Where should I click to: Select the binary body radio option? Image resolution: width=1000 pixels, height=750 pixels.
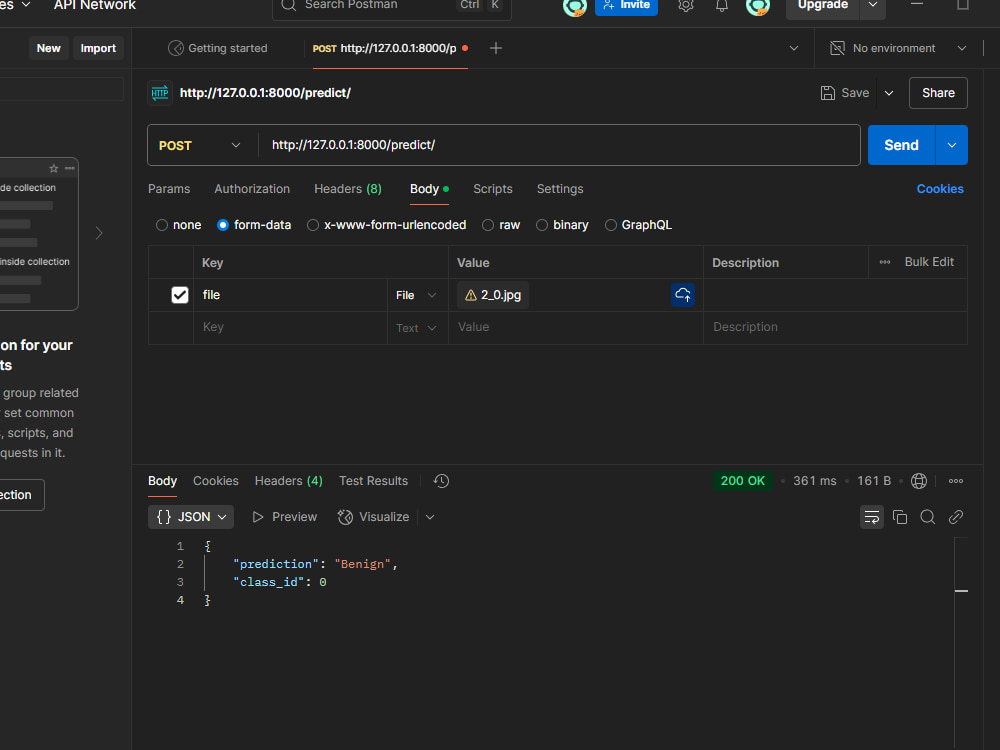(x=541, y=225)
